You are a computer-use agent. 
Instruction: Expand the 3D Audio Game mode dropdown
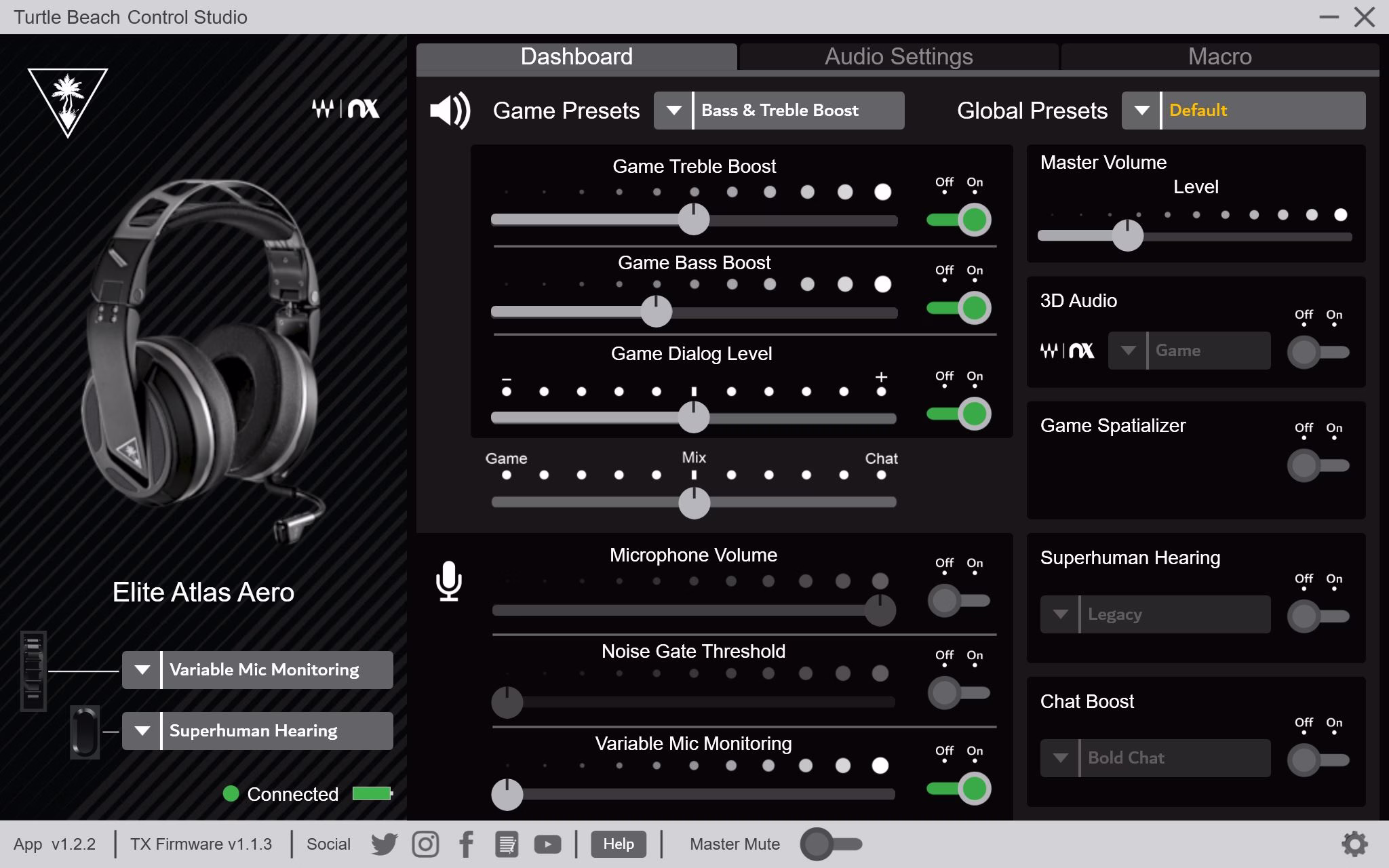tap(1127, 351)
